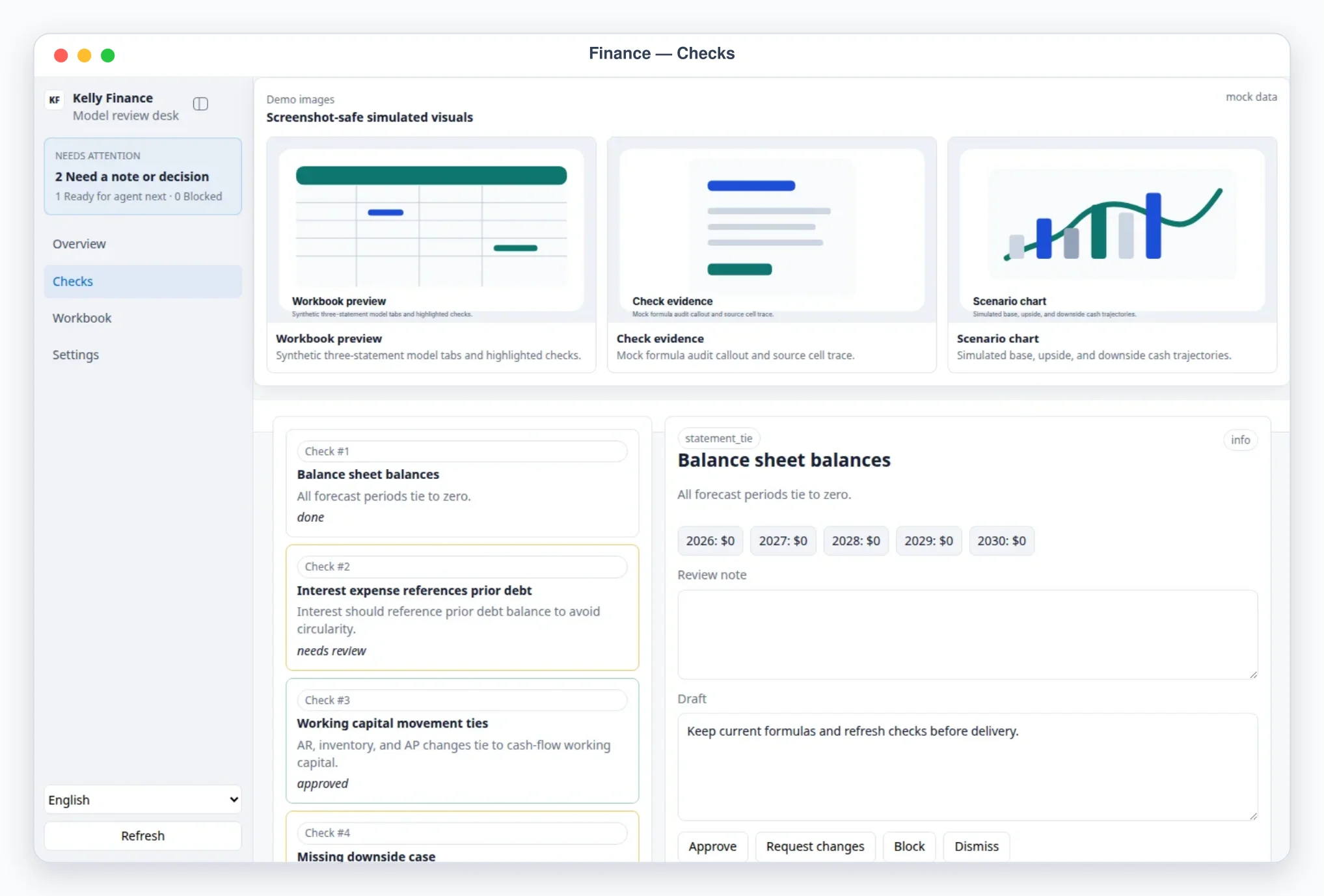Click the Kelly Finance workspace name

point(113,98)
